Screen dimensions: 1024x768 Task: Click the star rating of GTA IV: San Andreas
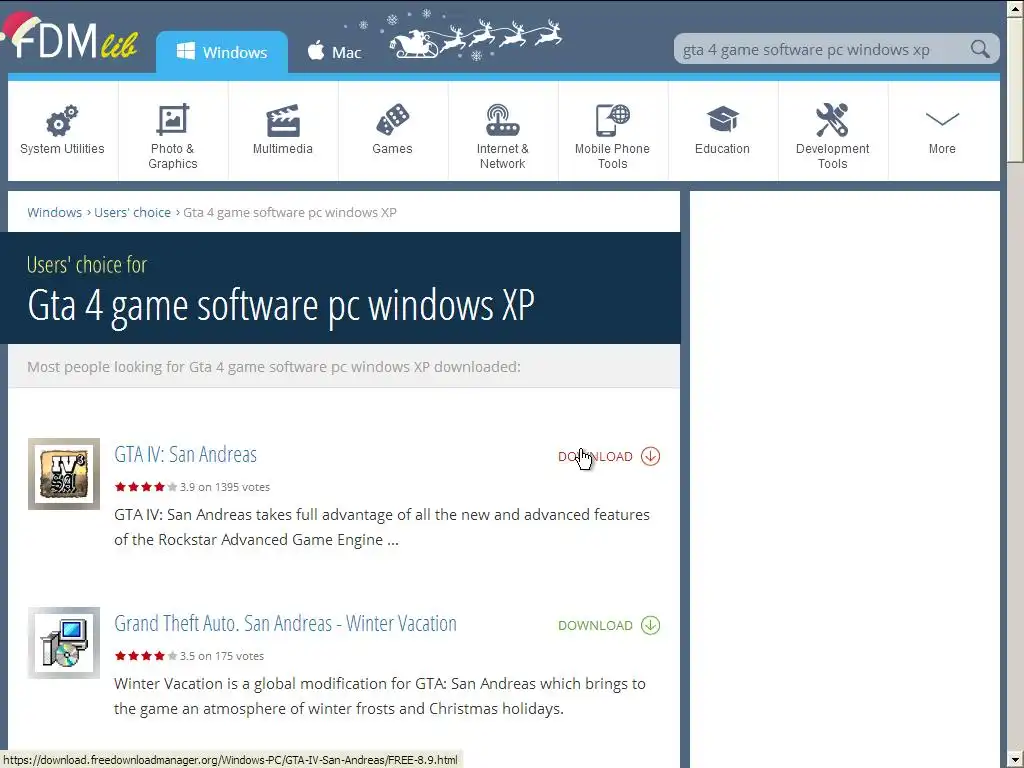click(146, 487)
